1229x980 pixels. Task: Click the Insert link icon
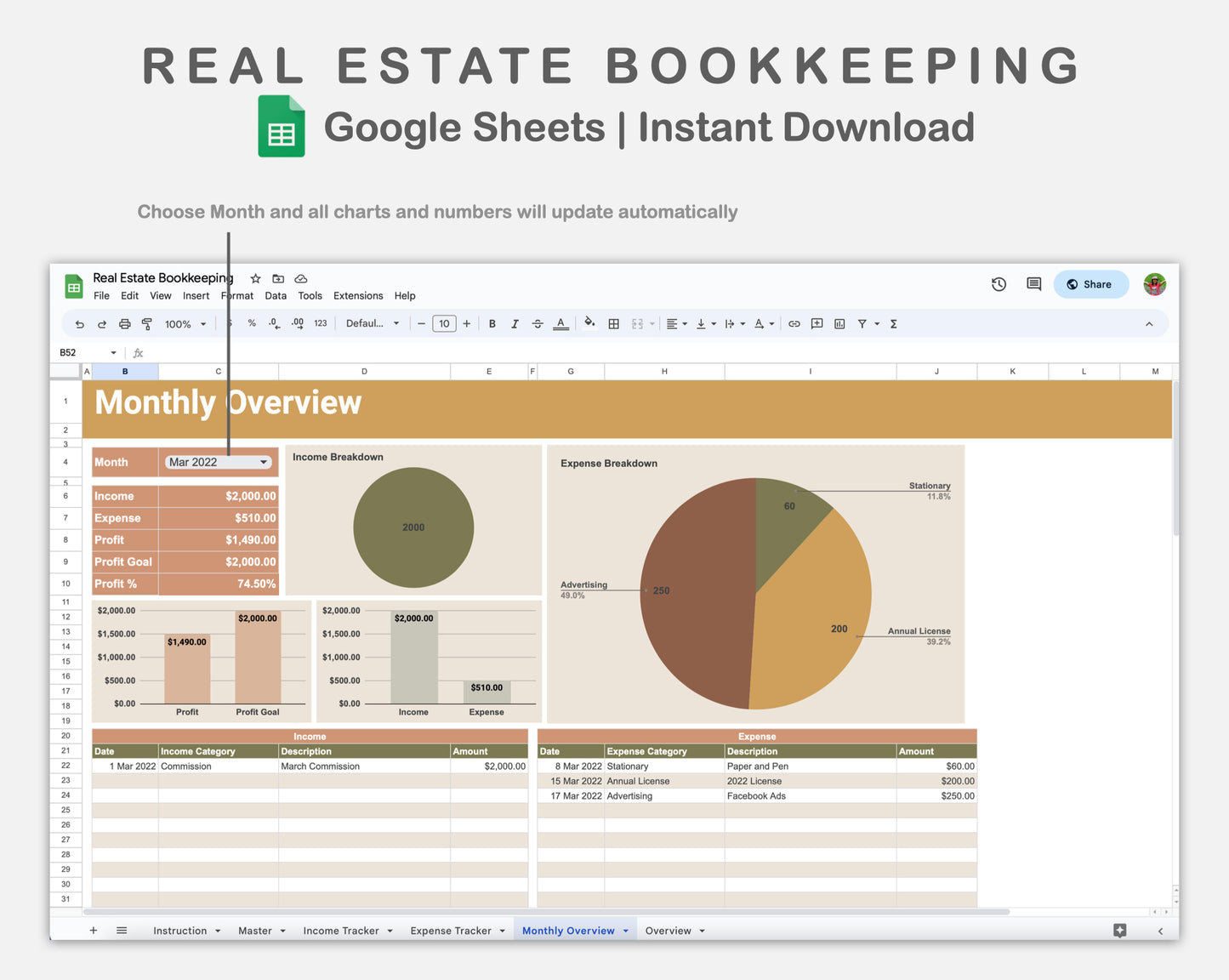794,323
